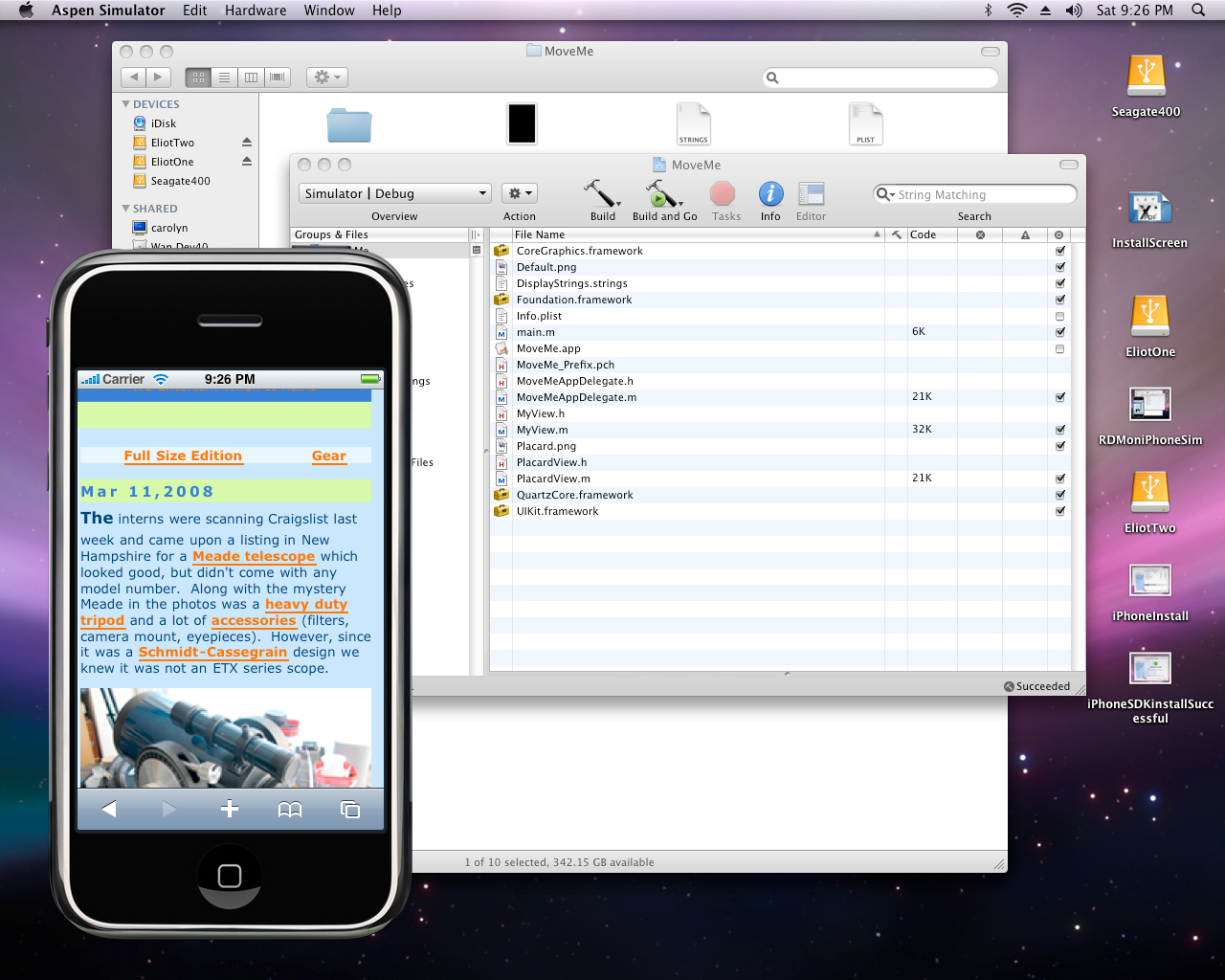1225x980 pixels.
Task: Select RDMoniPhoneSim icon on the desktop
Action: pos(1149,404)
